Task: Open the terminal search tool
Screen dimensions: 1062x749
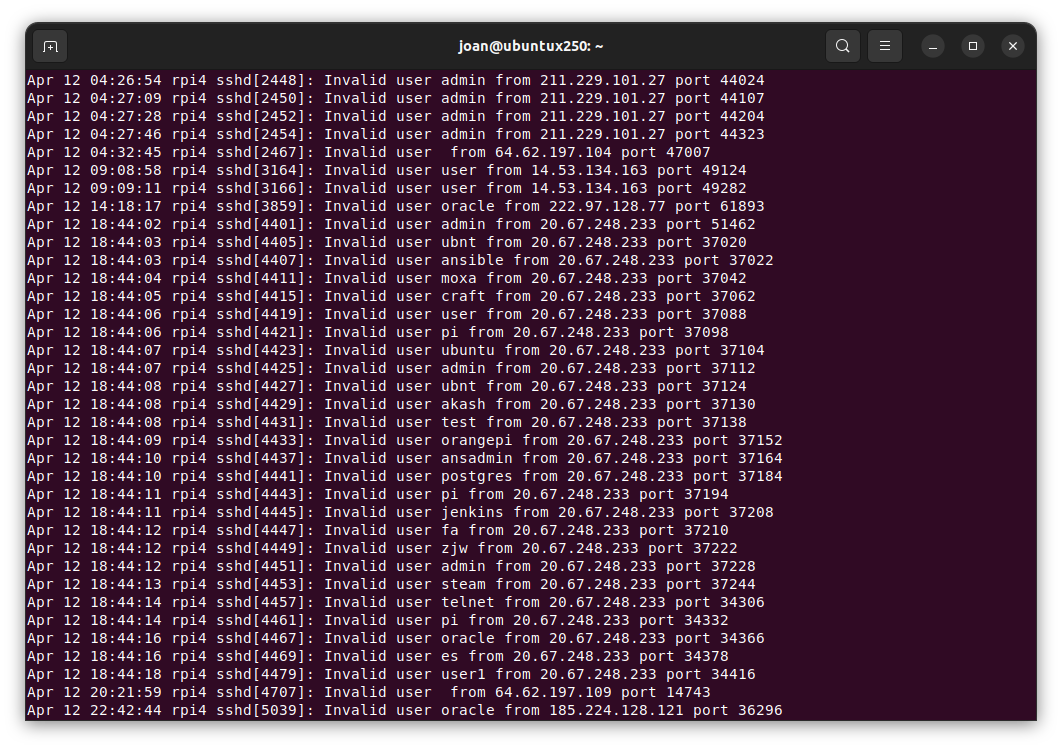Action: (x=843, y=46)
